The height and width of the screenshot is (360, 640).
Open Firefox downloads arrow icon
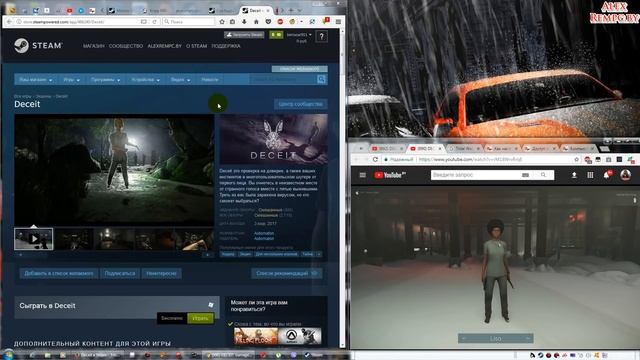click(x=244, y=22)
